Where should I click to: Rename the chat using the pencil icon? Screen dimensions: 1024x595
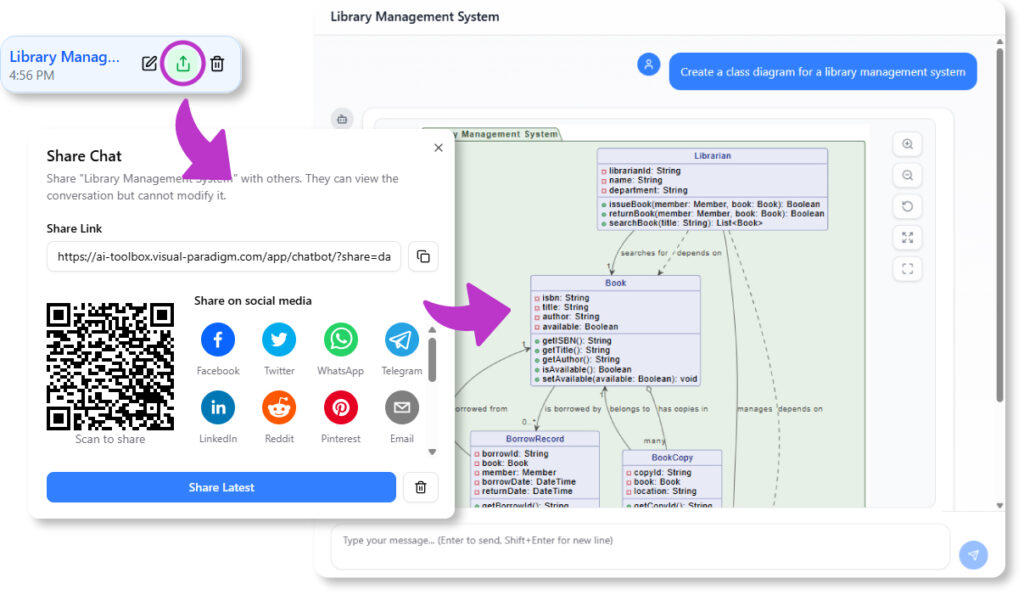tap(149, 63)
